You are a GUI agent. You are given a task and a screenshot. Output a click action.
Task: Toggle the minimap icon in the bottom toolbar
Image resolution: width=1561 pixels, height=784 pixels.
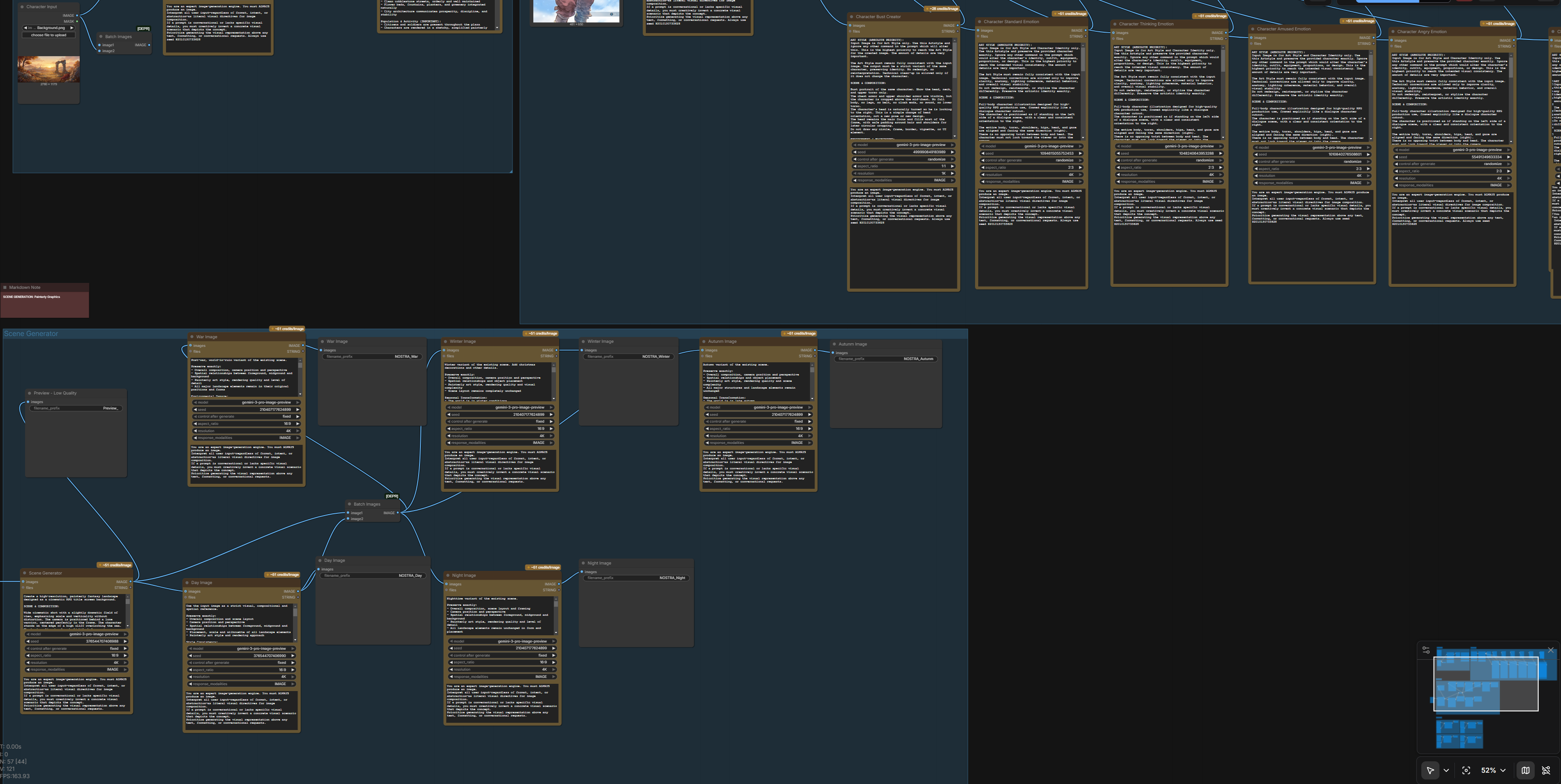coord(1526,772)
